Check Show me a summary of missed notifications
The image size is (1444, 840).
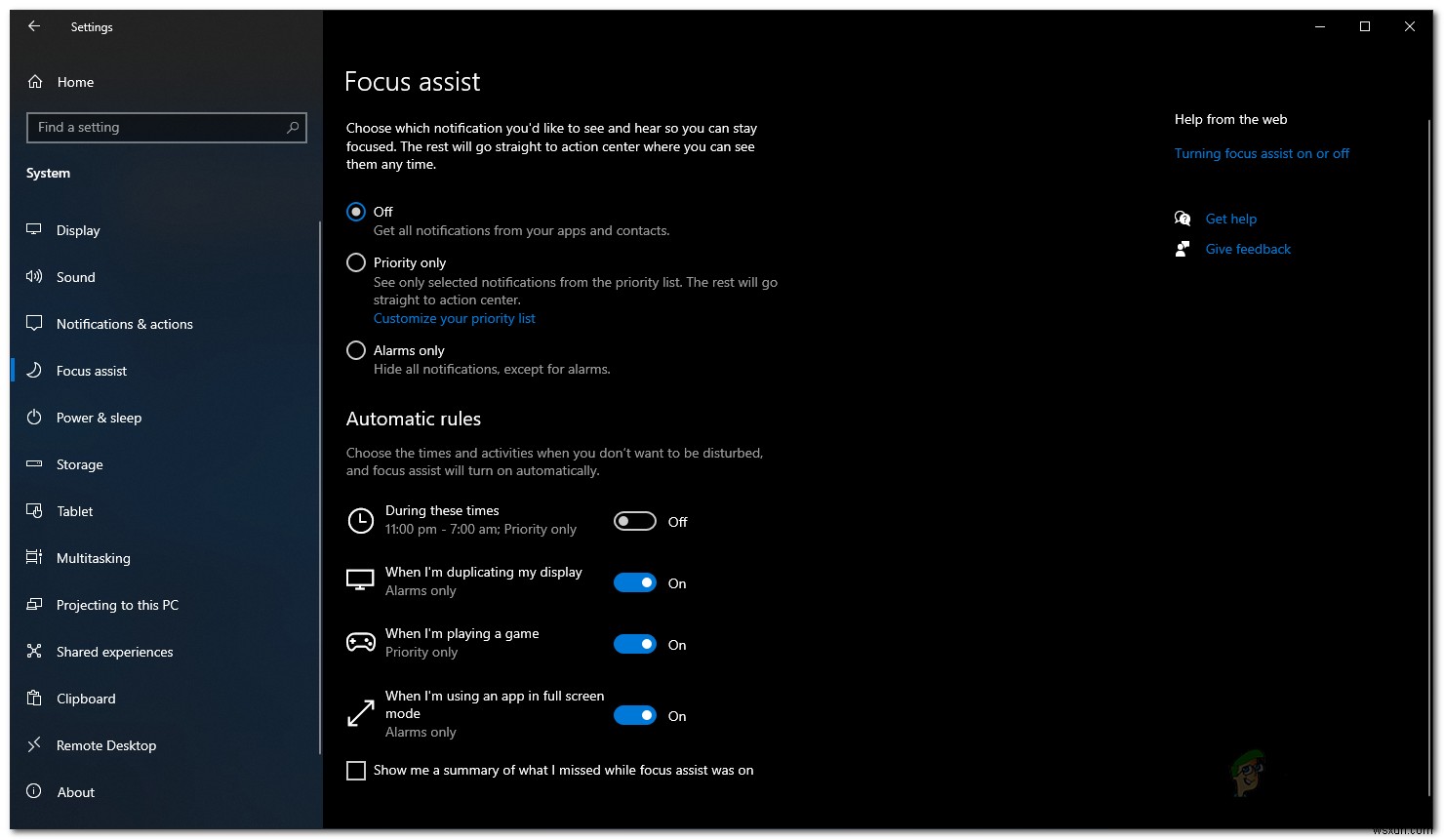tap(356, 770)
